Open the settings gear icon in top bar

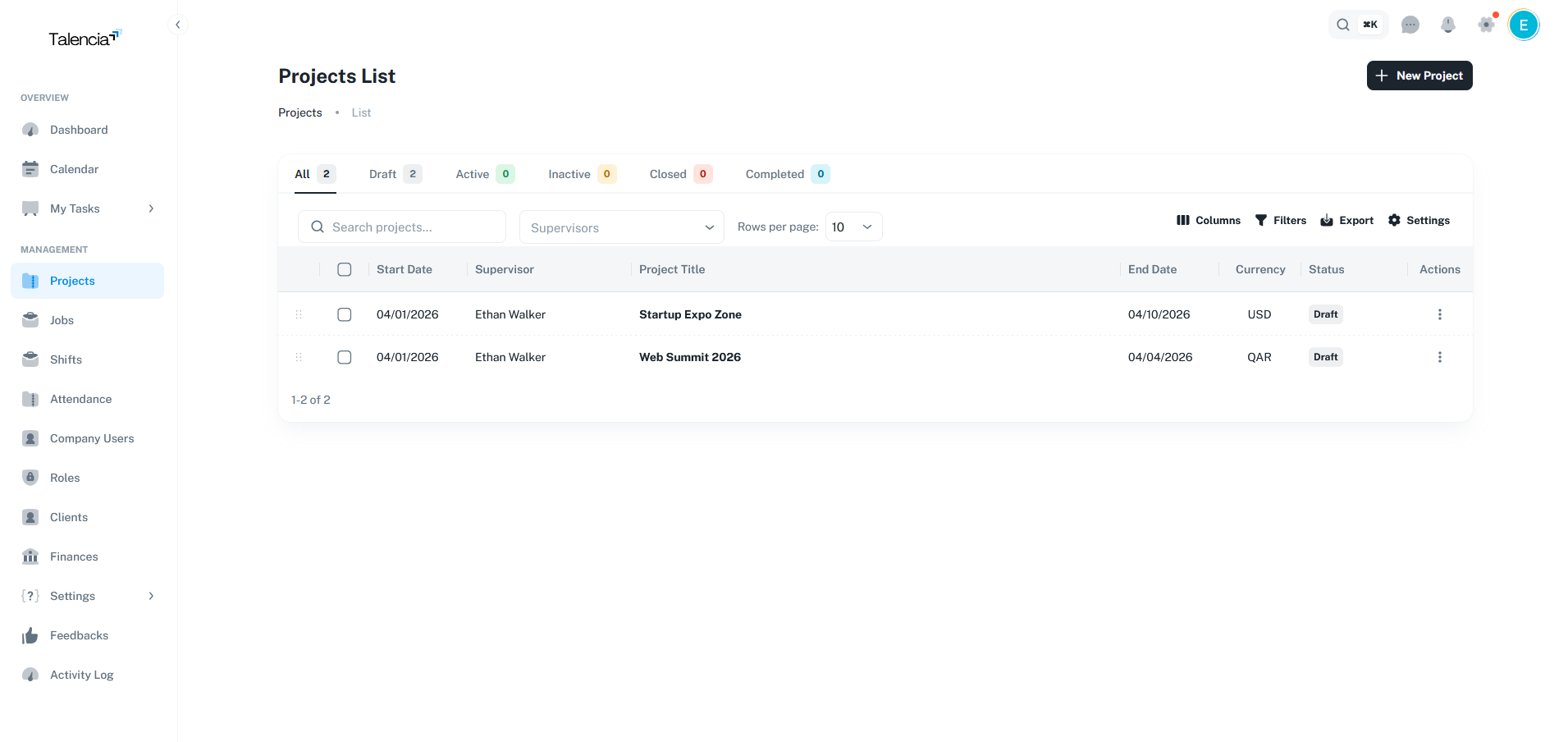pos(1487,25)
